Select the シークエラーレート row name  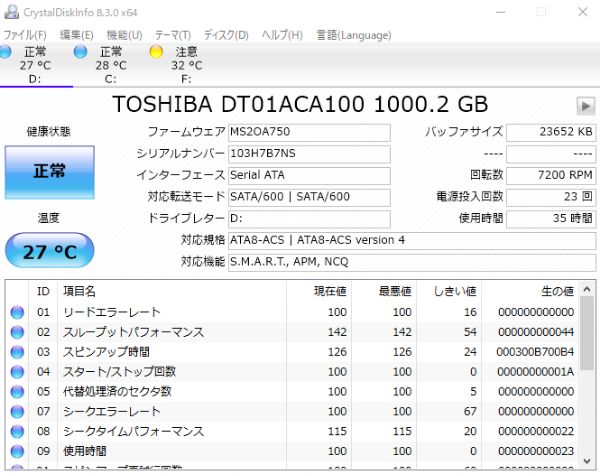[112, 412]
